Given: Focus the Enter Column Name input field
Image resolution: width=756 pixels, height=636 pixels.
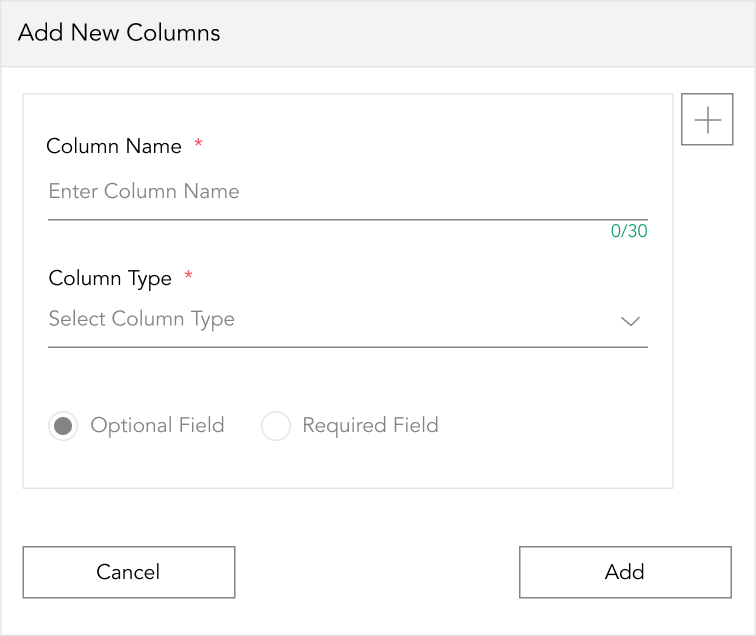Looking at the screenshot, I should tap(348, 192).
